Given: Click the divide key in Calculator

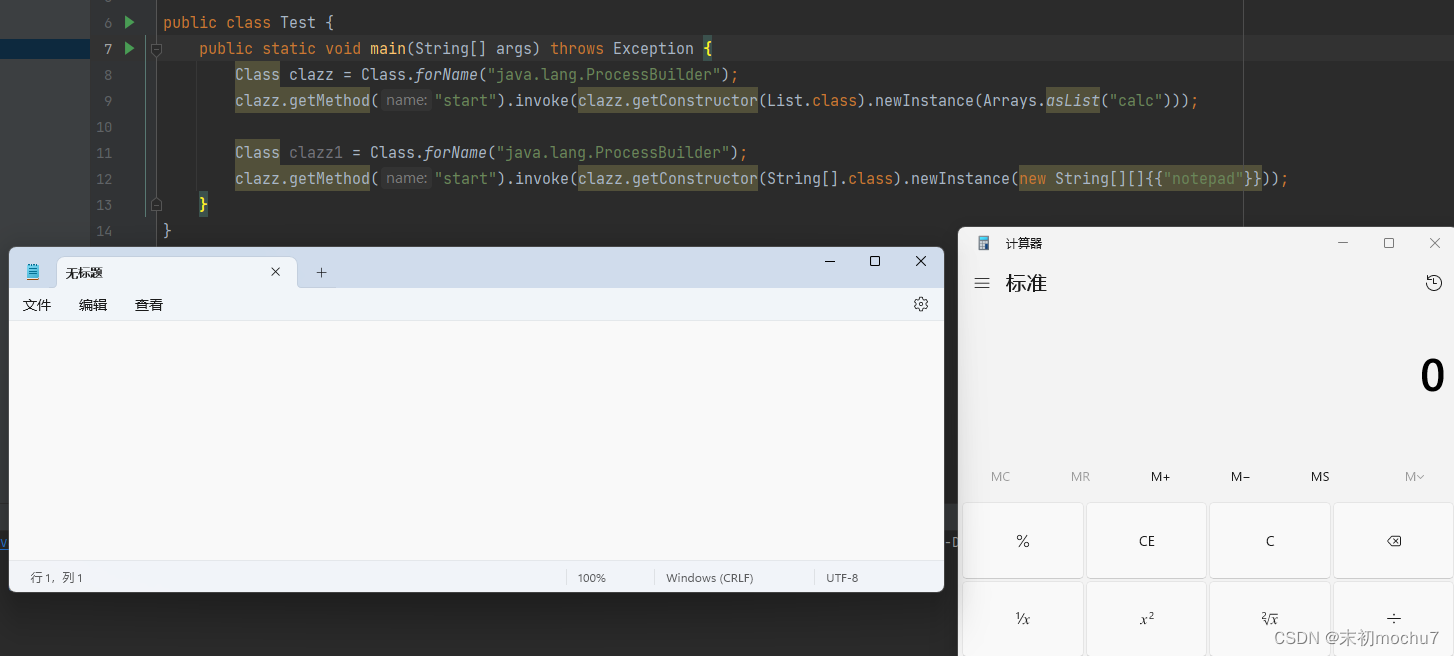Looking at the screenshot, I should click(x=1393, y=617).
